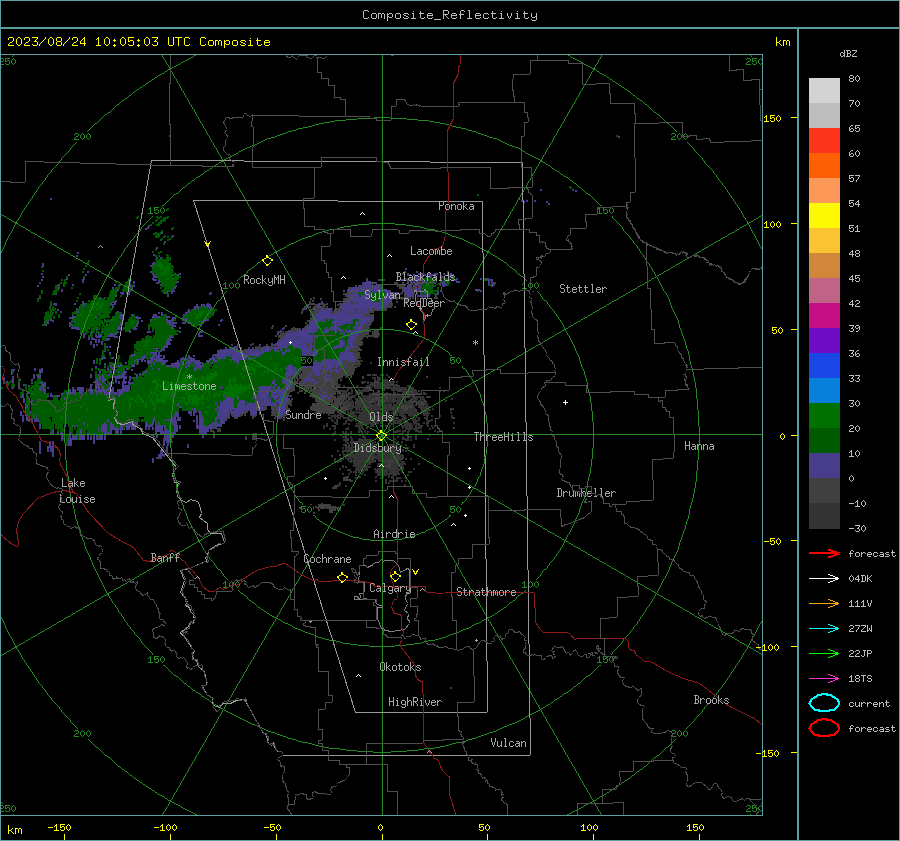Viewport: 900px width, 841px height.
Task: Click the star marker above Limestone
Action: [189, 377]
